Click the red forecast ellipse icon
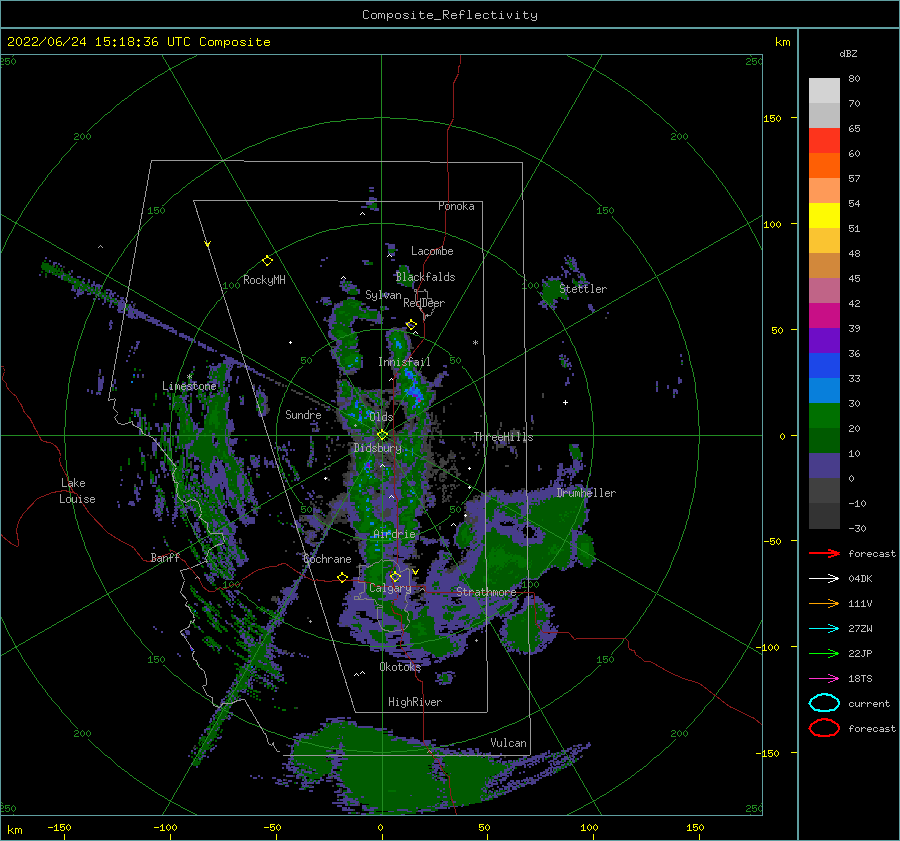The width and height of the screenshot is (900, 841). point(824,728)
